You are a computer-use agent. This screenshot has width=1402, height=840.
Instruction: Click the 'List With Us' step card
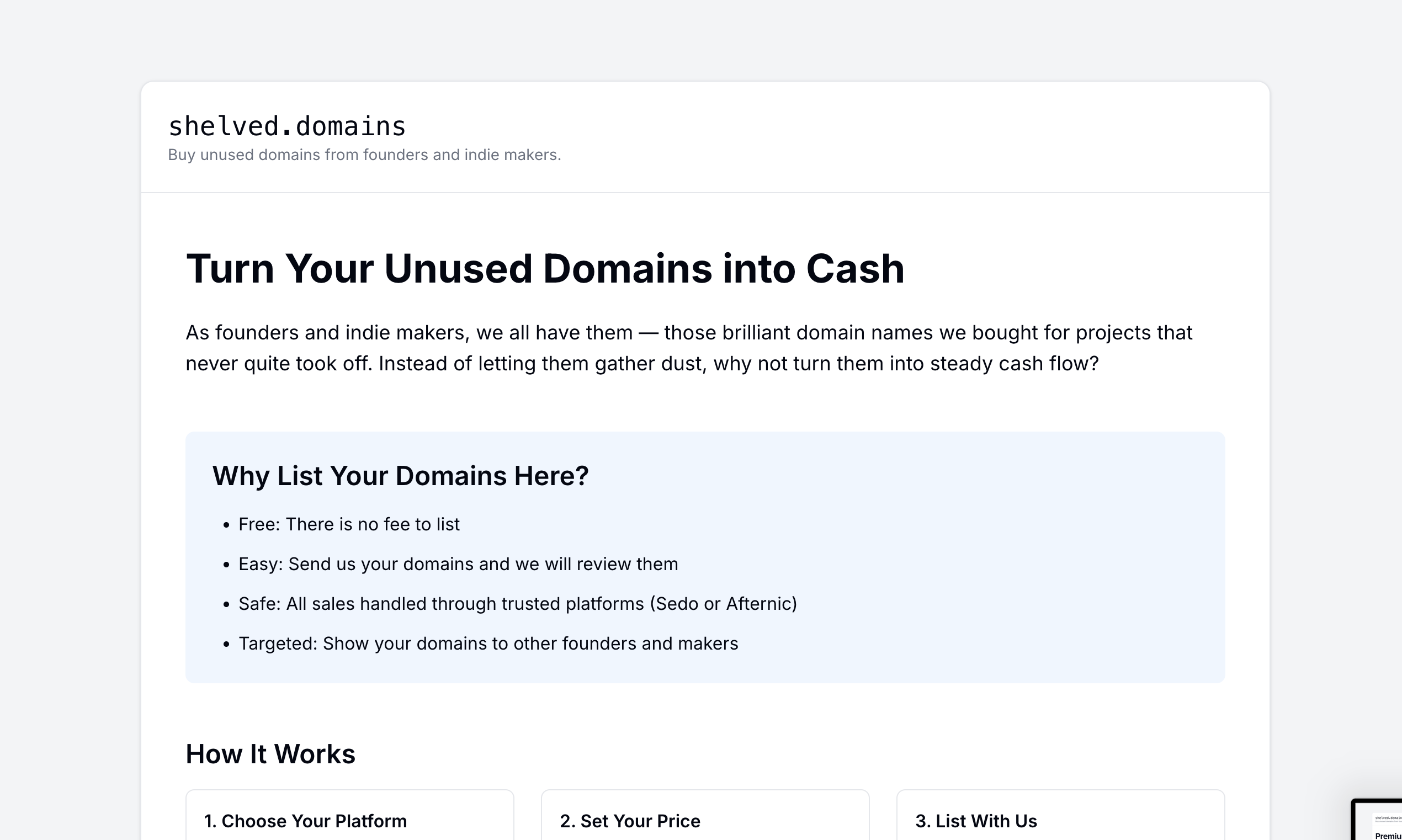pos(1060,820)
